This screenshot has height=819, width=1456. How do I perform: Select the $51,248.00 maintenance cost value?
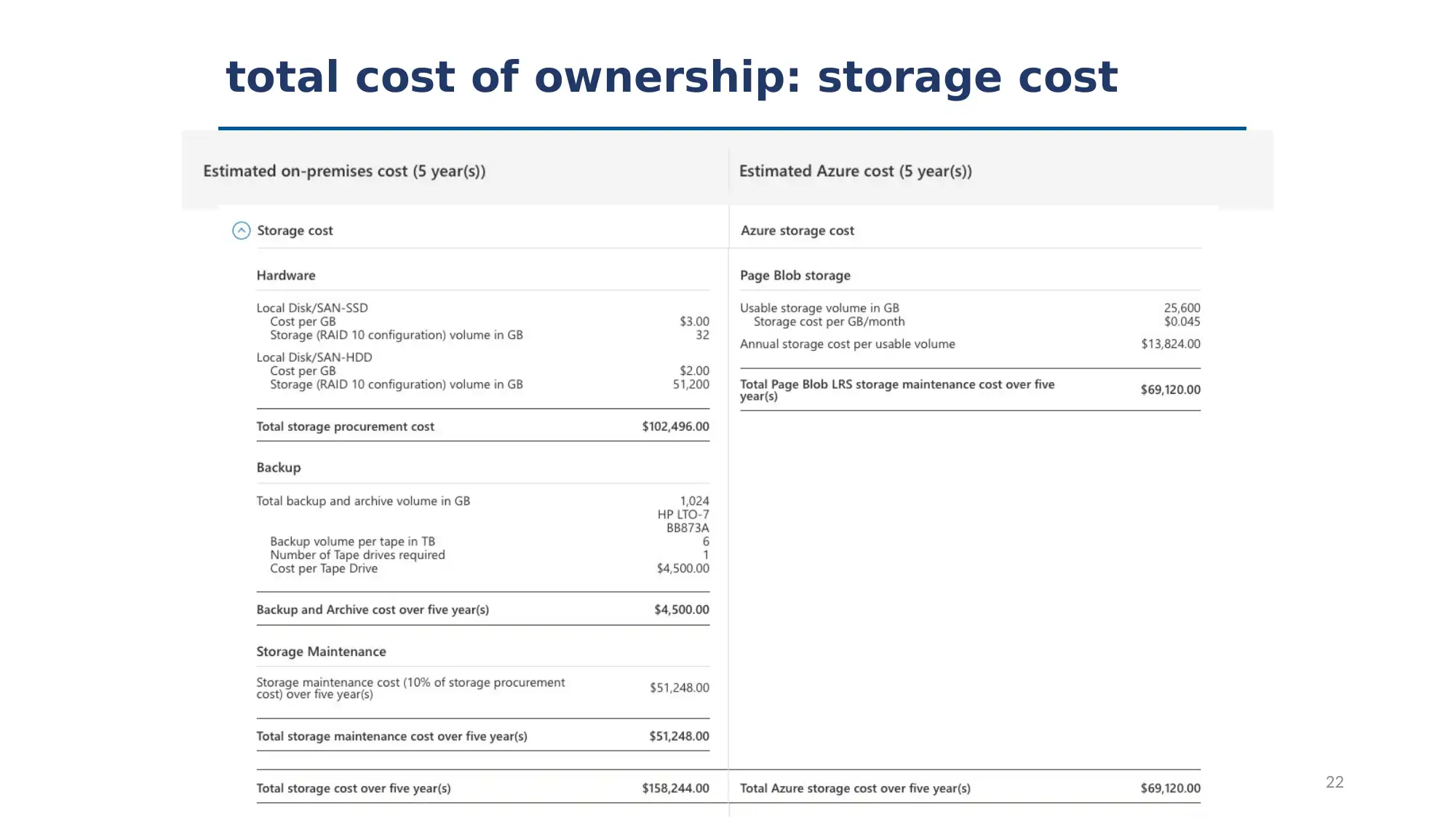[679, 688]
